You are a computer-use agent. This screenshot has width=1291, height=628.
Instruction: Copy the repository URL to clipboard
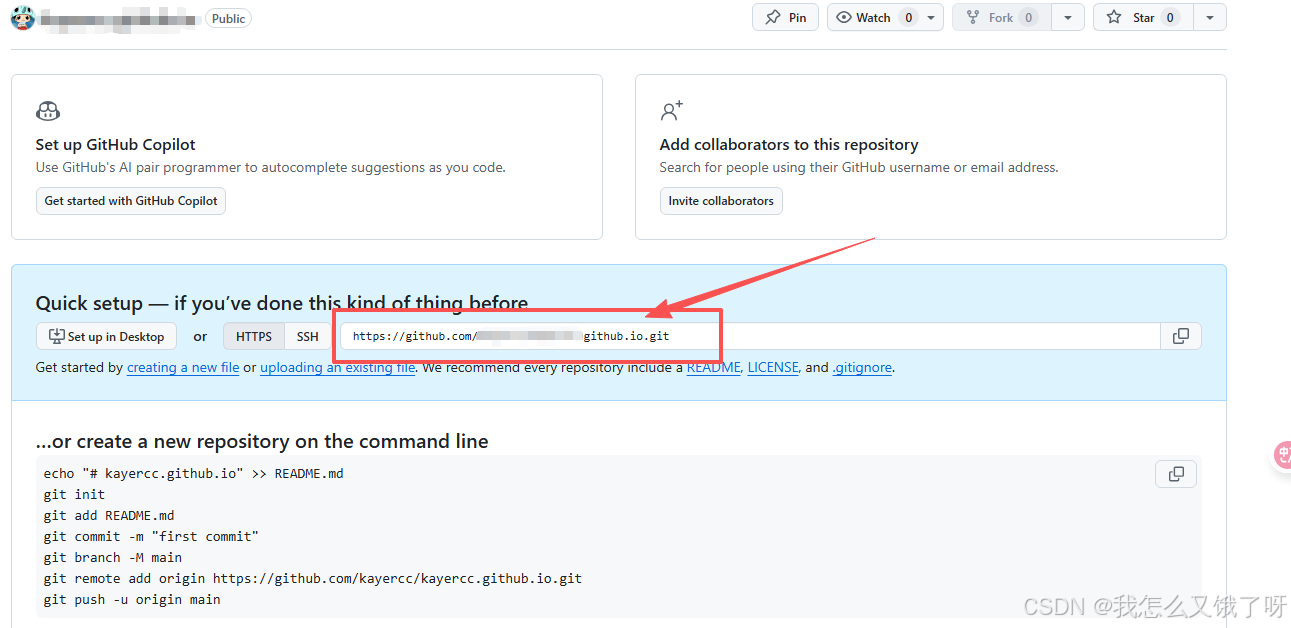pyautogui.click(x=1181, y=336)
